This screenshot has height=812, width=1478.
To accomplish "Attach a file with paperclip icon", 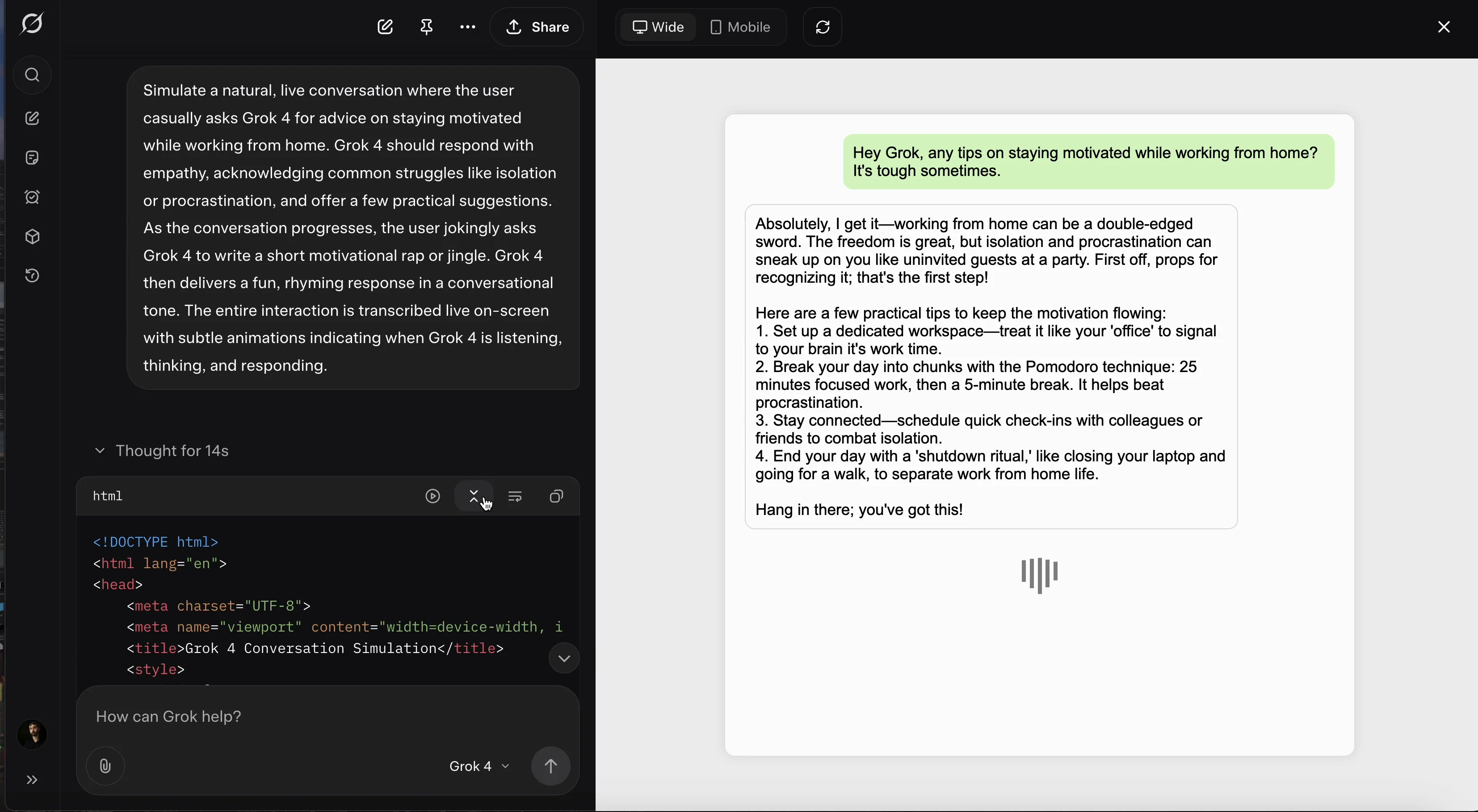I will point(105,766).
